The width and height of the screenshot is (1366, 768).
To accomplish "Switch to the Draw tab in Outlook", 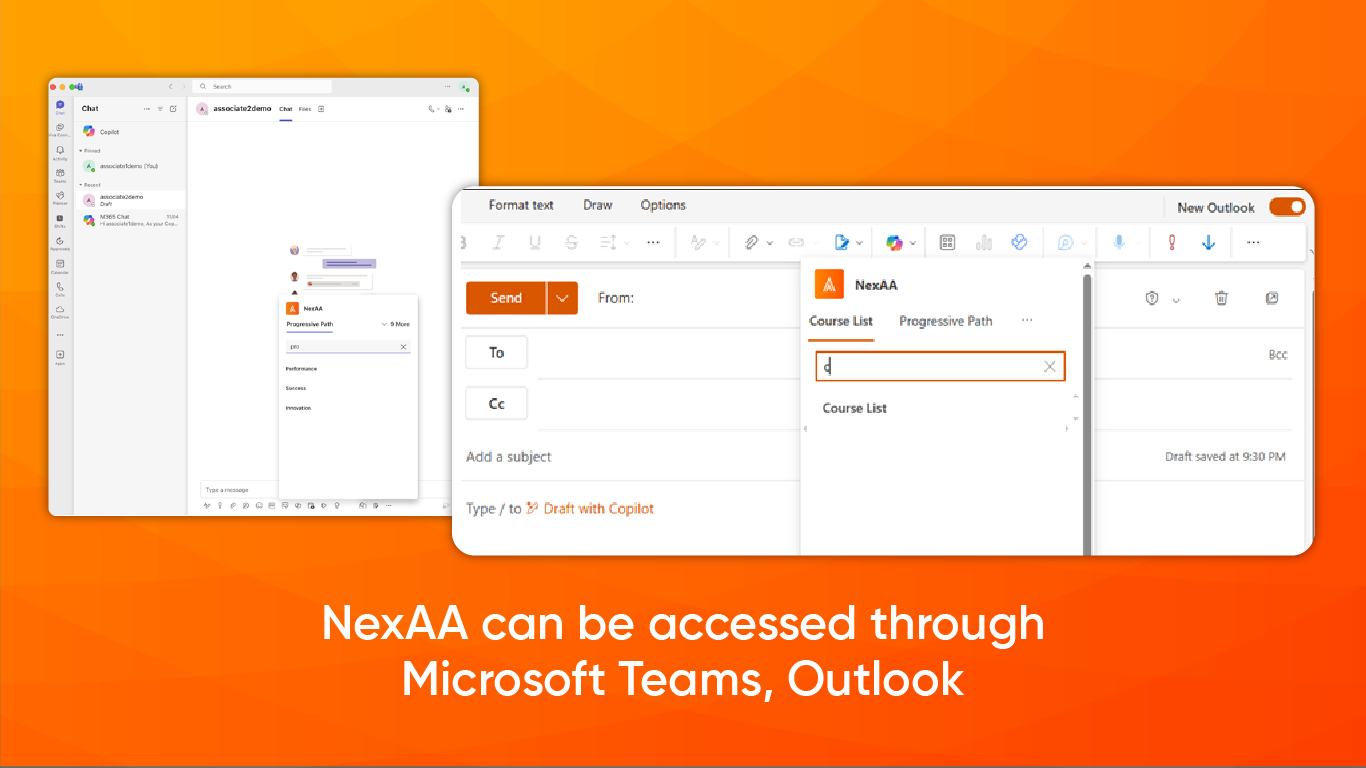I will pos(598,205).
